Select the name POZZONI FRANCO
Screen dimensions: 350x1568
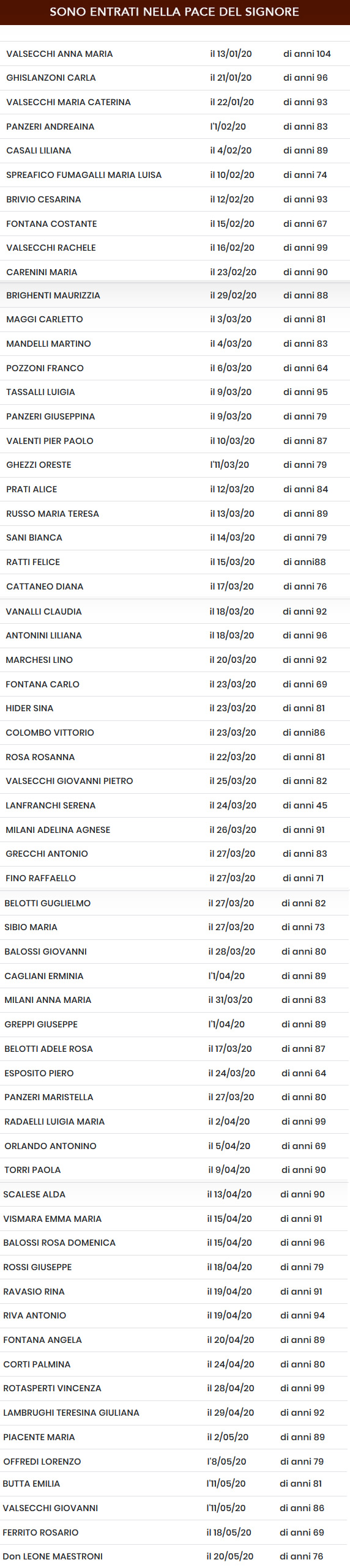pos(45,368)
